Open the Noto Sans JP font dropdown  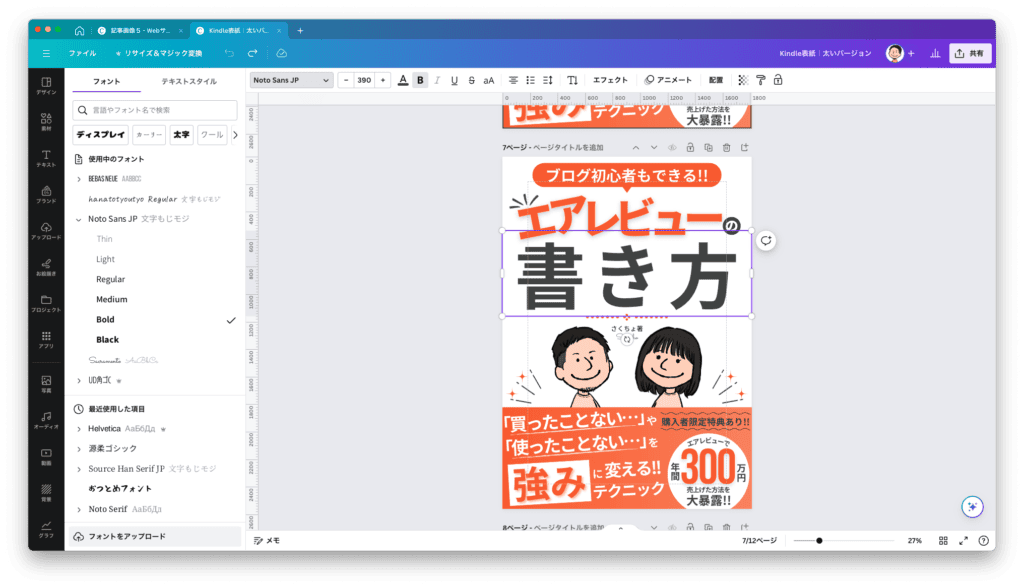pyautogui.click(x=291, y=80)
